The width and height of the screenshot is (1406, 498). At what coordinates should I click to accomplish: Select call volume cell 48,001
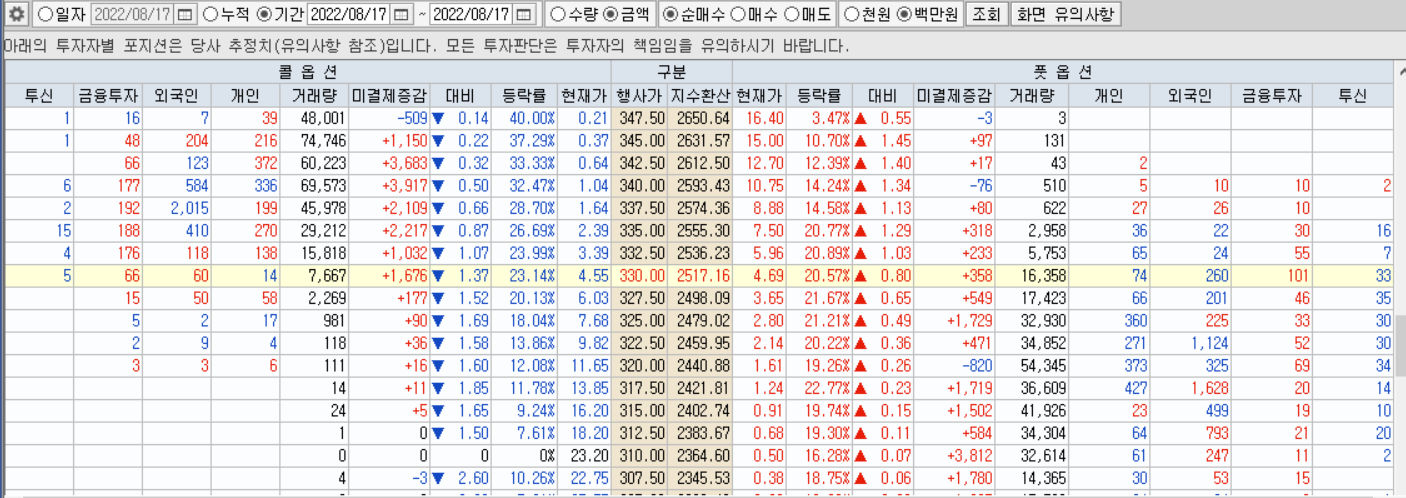[x=314, y=118]
